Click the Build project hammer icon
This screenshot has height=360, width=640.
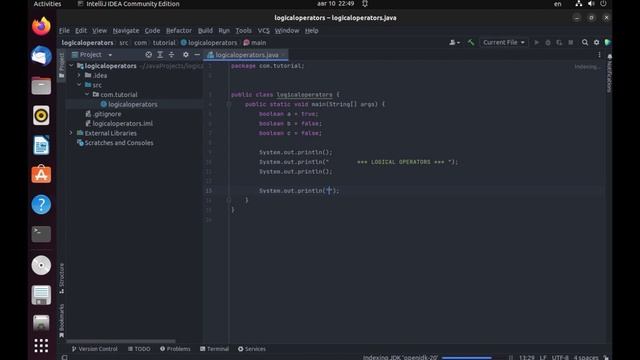click(471, 42)
